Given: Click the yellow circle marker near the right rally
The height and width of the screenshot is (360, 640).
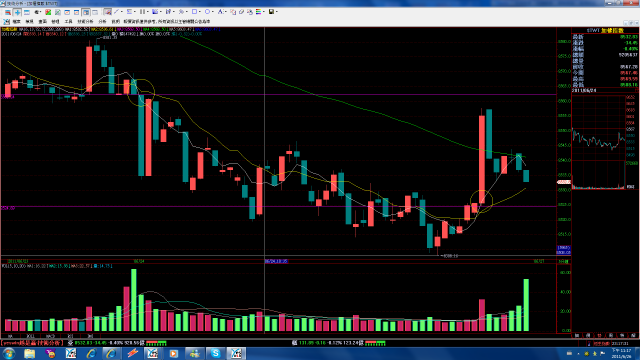Looking at the screenshot, I should tap(482, 201).
